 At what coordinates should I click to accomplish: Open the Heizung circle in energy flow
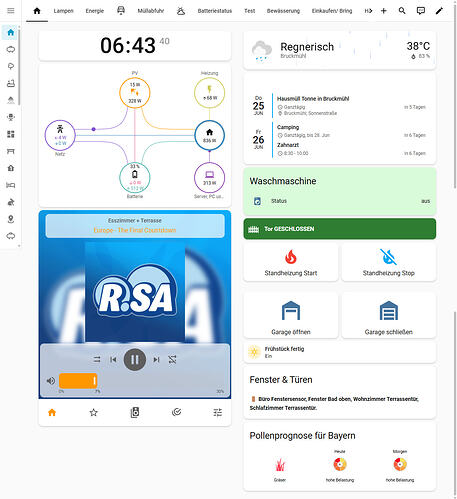click(x=209, y=92)
